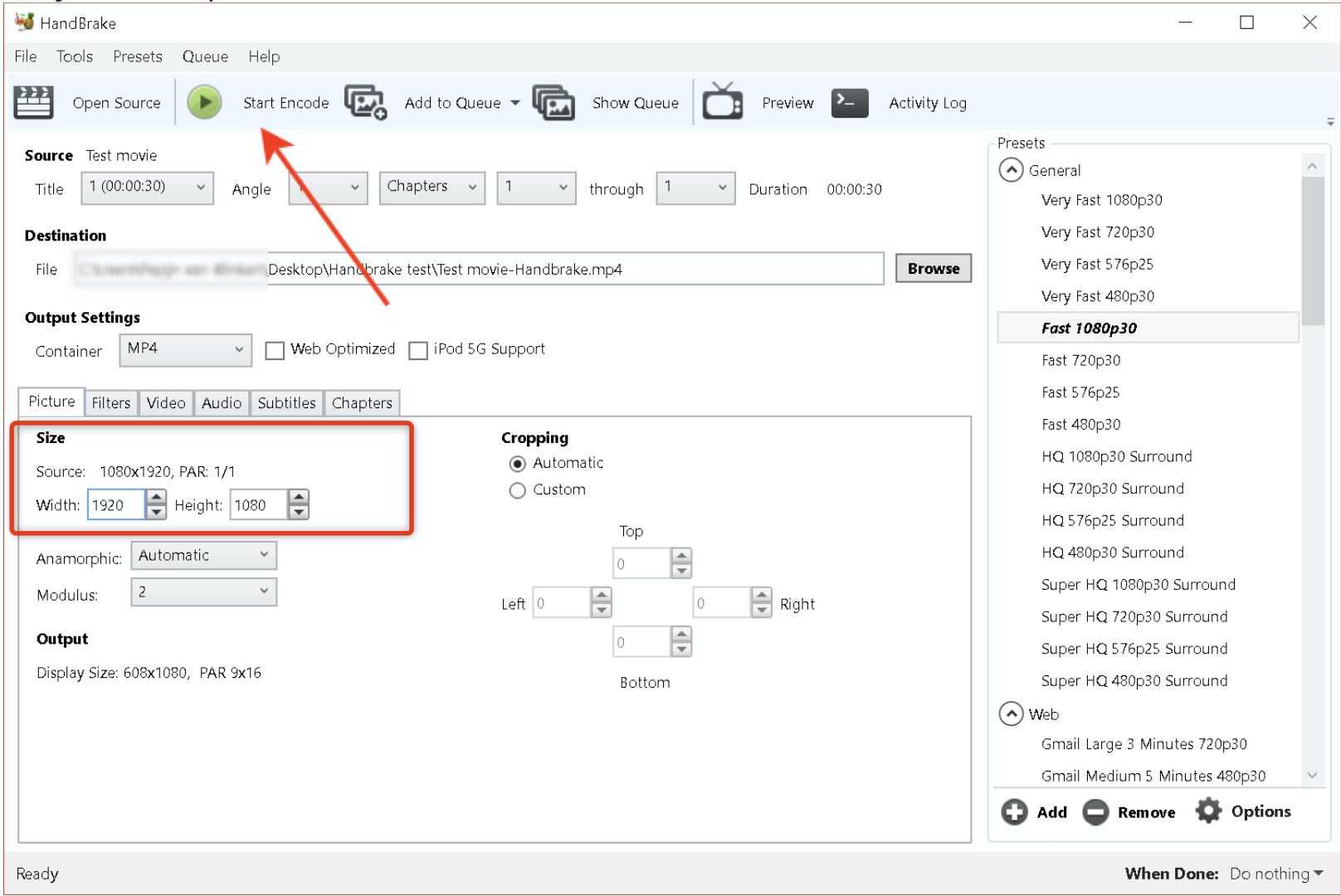Viewport: 1341px width, 896px height.
Task: Increase the Left crop value
Action: pyautogui.click(x=602, y=595)
